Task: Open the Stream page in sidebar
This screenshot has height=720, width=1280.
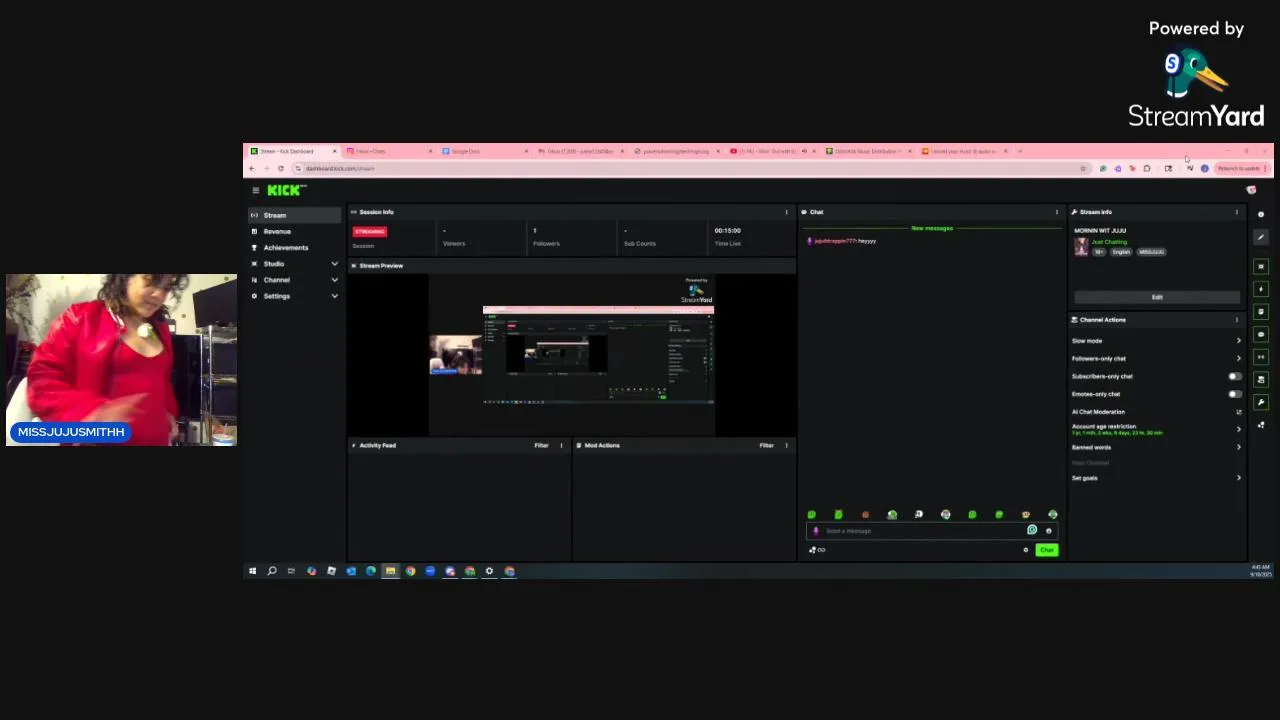Action: point(294,215)
